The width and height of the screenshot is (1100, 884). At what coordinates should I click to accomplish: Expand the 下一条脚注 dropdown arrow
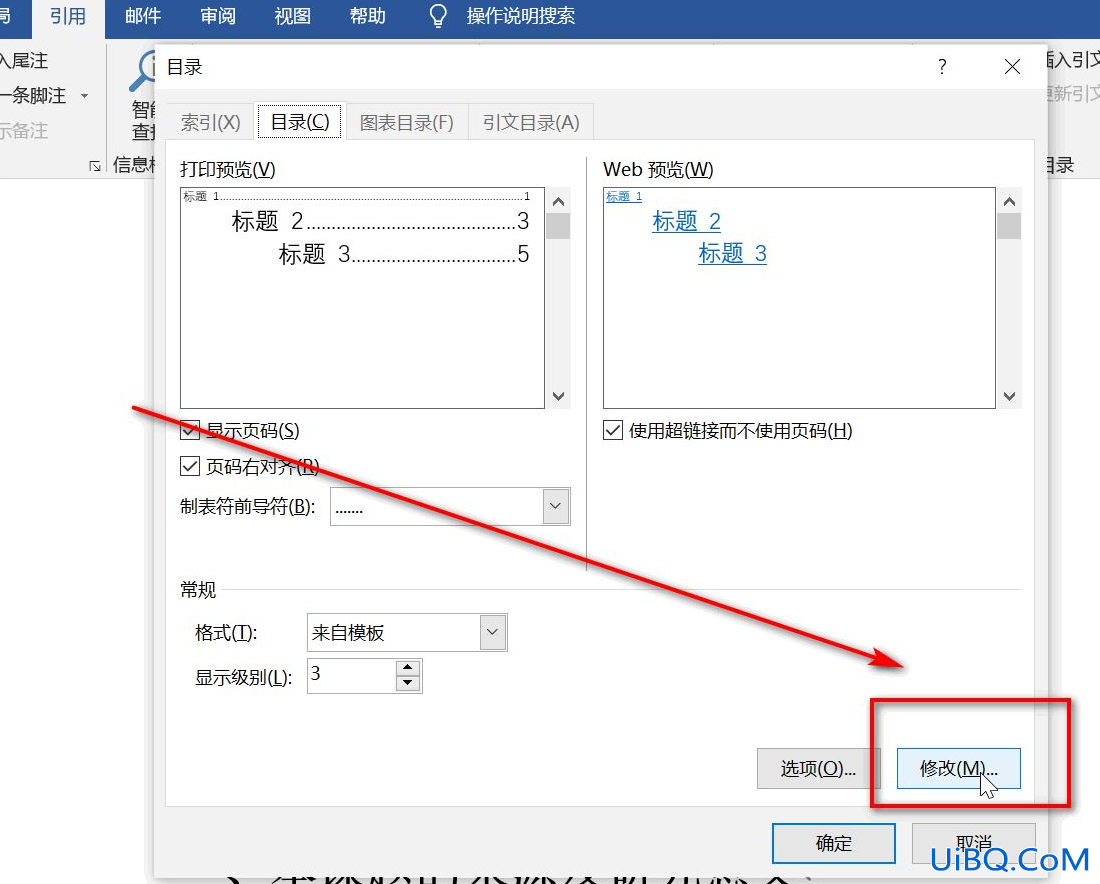click(85, 95)
